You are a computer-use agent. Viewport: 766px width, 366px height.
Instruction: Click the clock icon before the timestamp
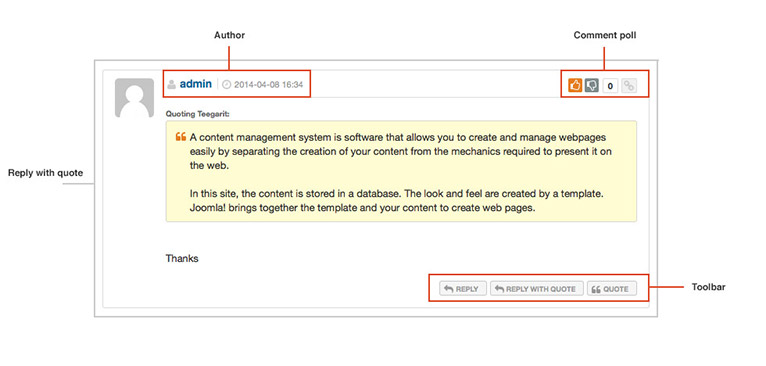(226, 85)
